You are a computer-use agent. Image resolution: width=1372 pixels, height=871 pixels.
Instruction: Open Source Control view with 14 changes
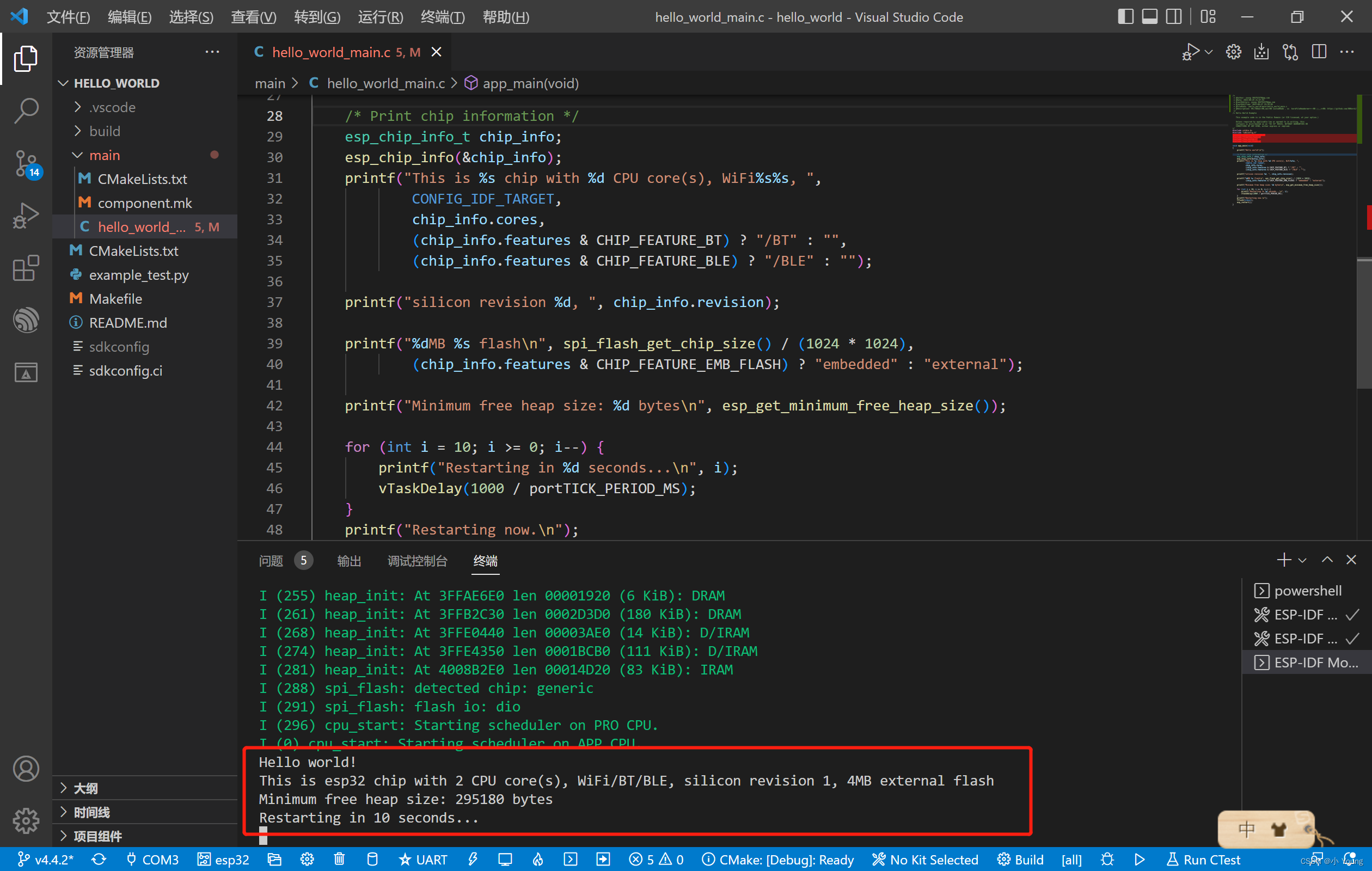(x=26, y=164)
